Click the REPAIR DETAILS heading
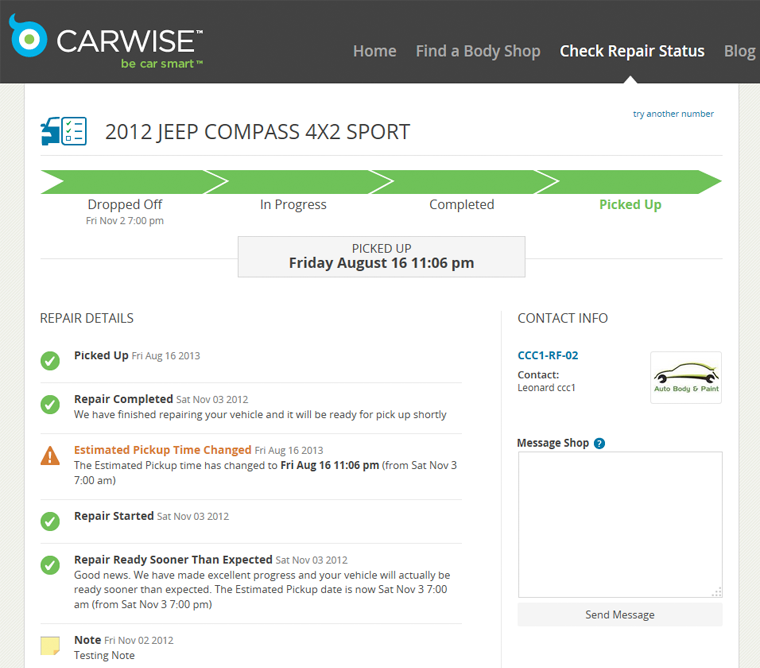 (x=87, y=318)
